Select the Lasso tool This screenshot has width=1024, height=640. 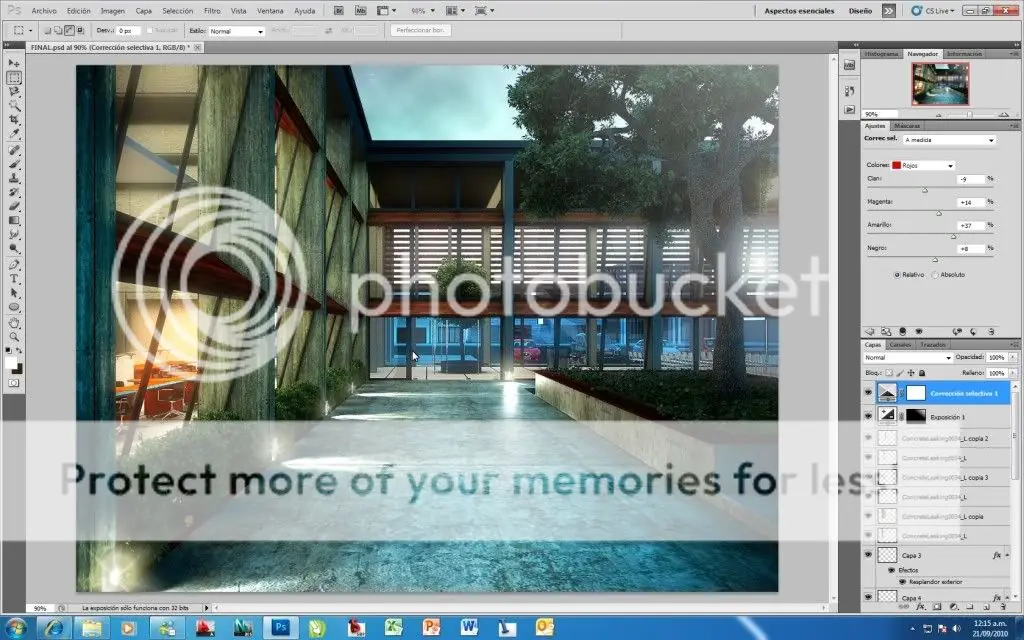coord(14,92)
